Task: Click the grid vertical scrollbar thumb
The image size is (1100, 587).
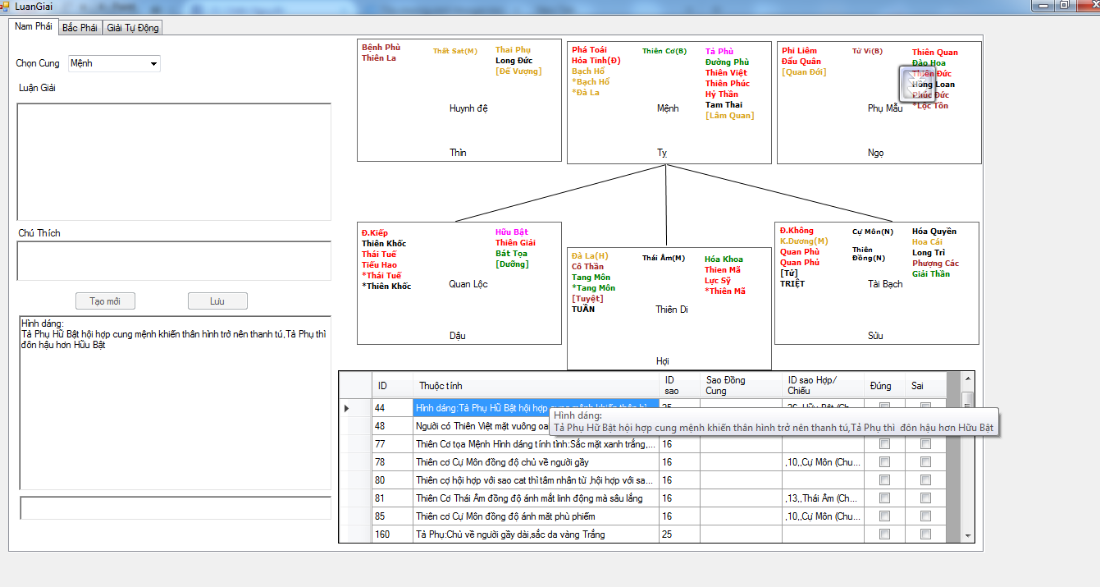Action: pyautogui.click(x=967, y=398)
